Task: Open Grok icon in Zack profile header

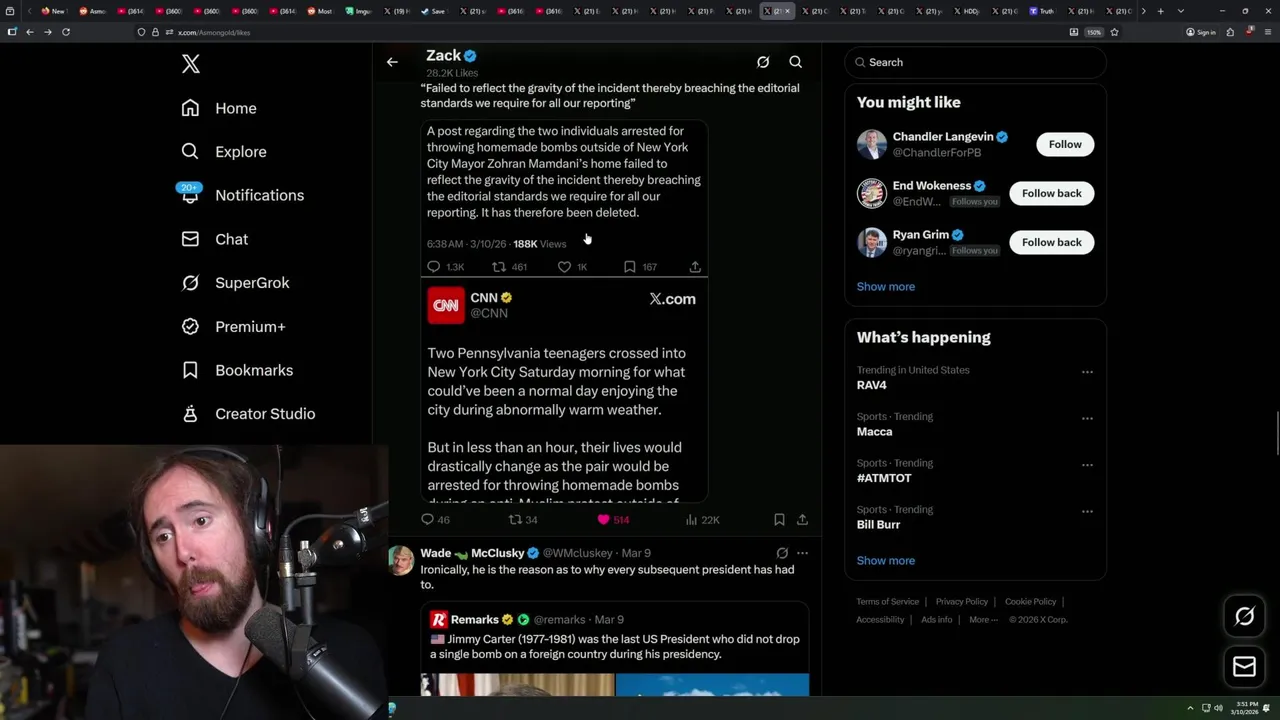Action: [x=763, y=62]
